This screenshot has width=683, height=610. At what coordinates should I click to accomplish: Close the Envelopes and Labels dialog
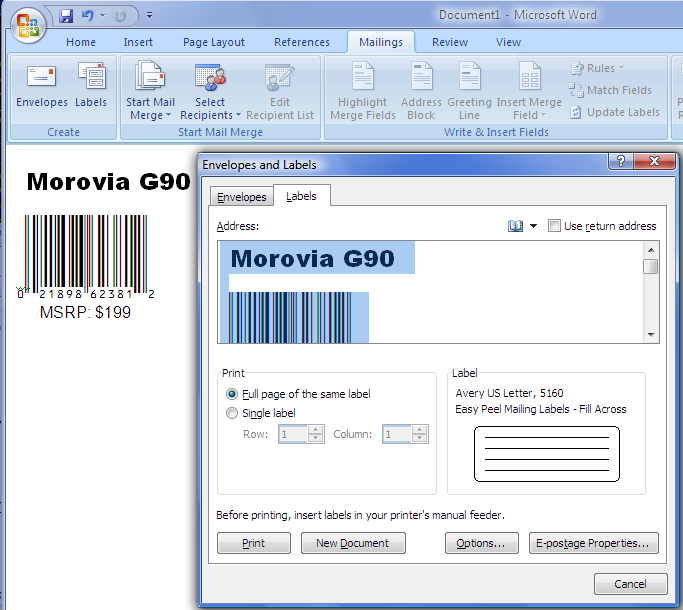click(x=654, y=161)
